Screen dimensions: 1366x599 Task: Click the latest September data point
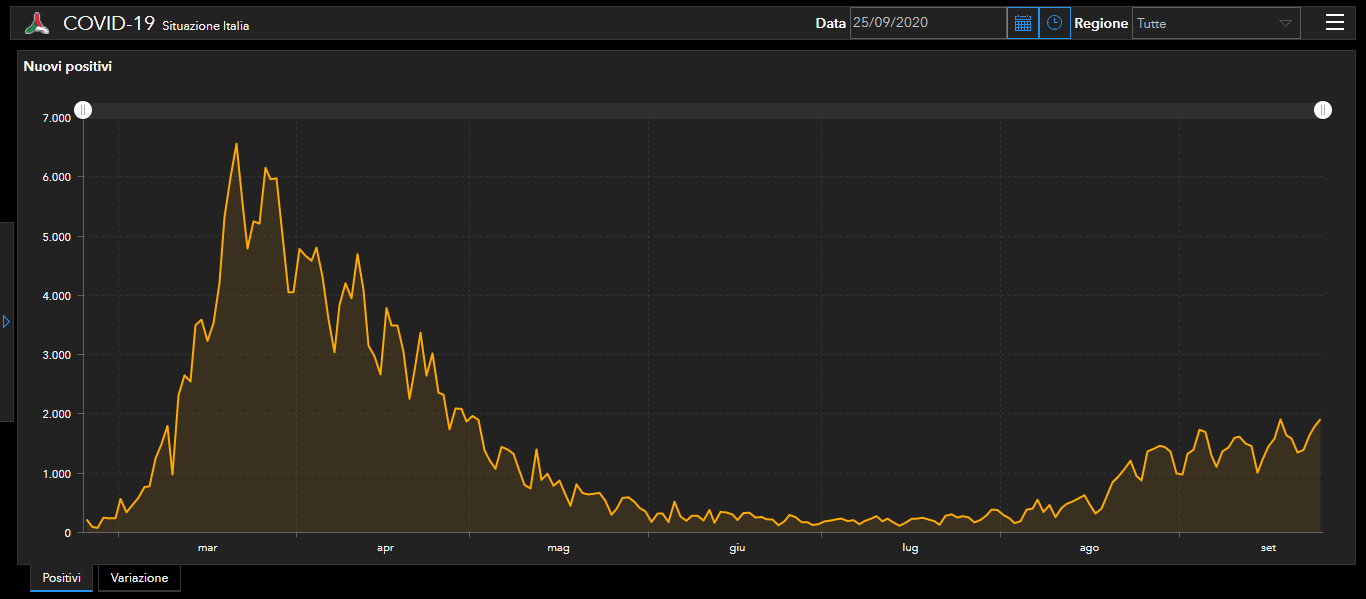tap(1320, 420)
